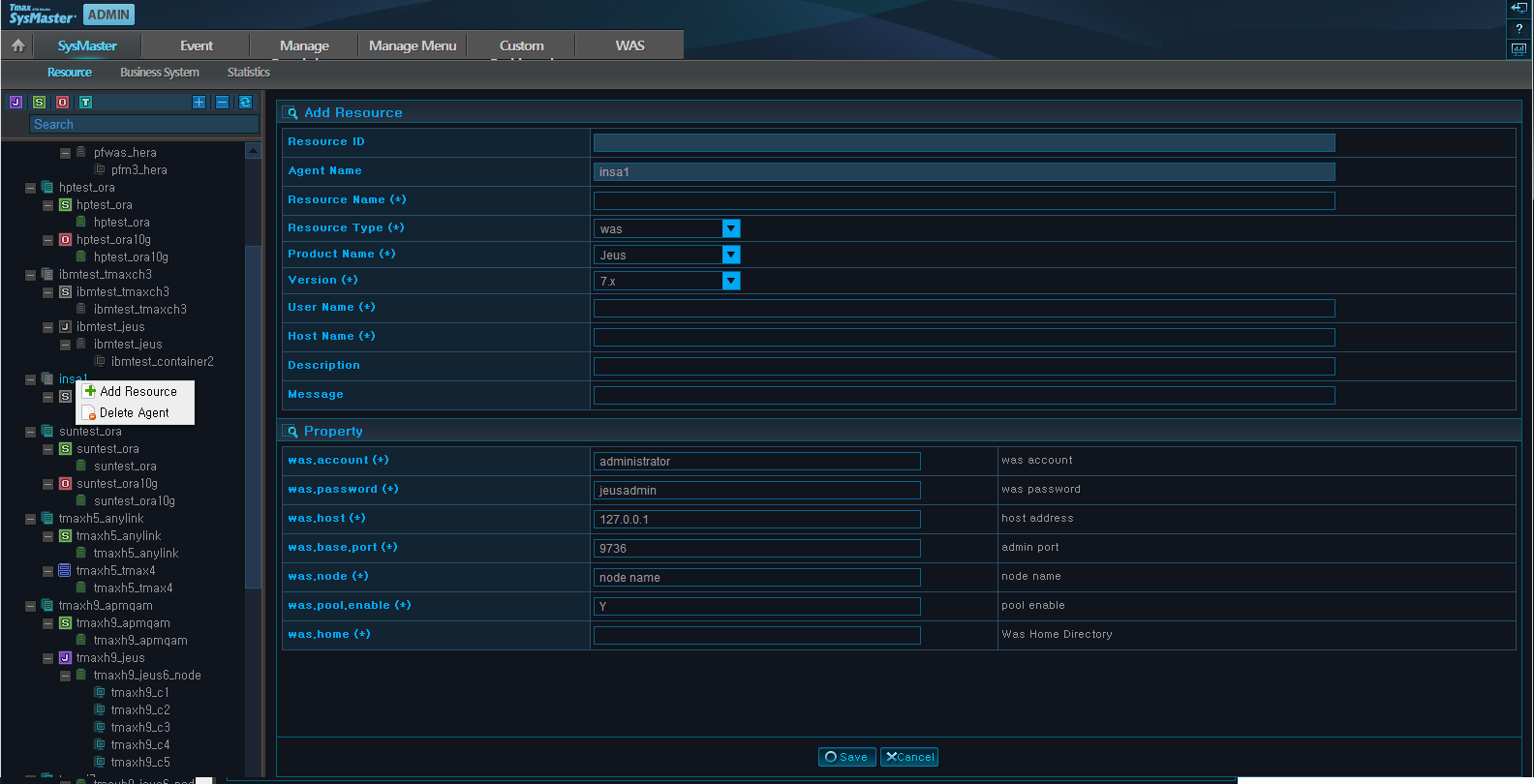Viewport: 1534px width, 784px height.
Task: Click the green S icon of tmaxh5_anylink
Action: (x=65, y=535)
